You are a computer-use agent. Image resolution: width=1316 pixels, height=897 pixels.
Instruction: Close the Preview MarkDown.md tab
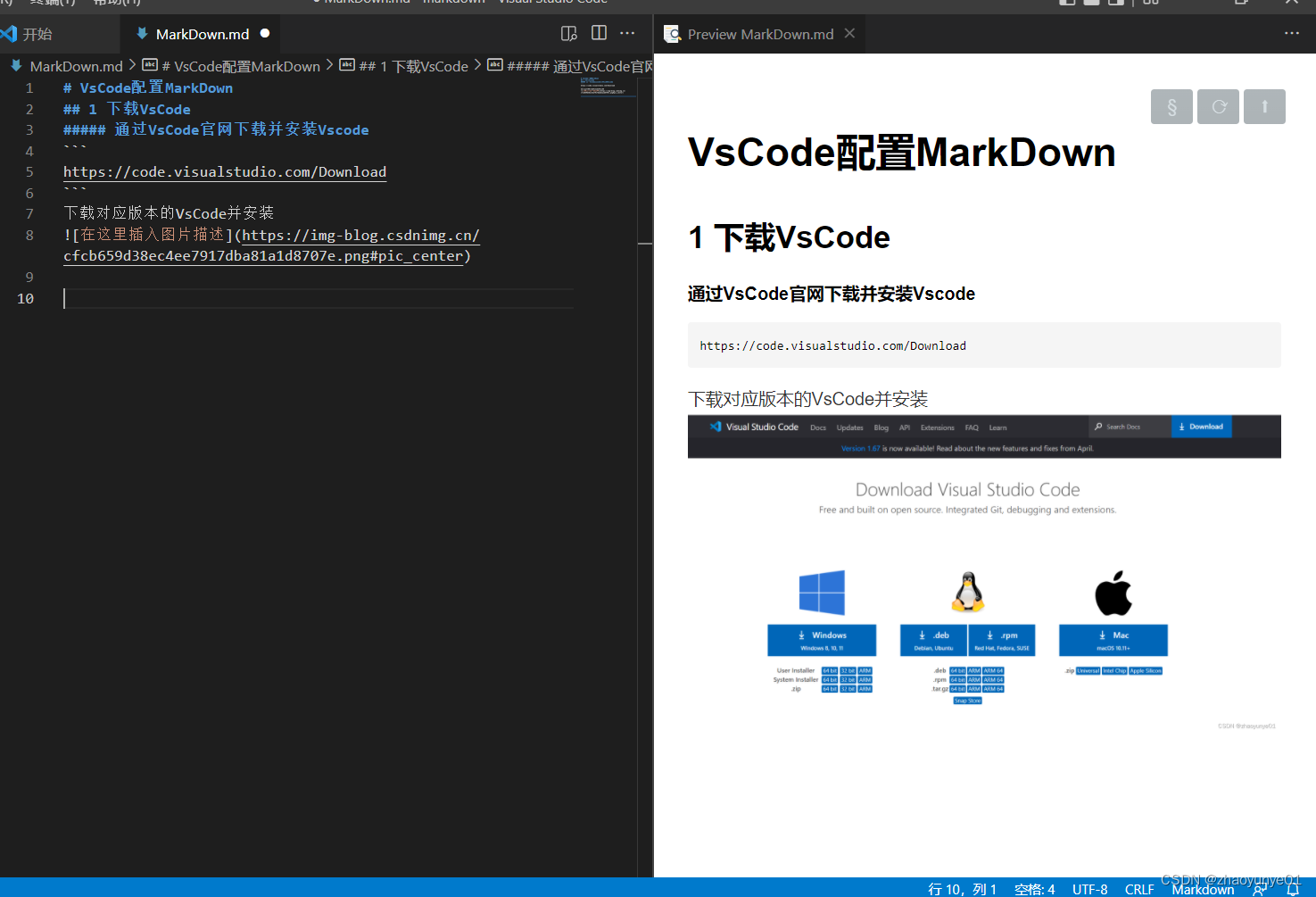pyautogui.click(x=849, y=33)
